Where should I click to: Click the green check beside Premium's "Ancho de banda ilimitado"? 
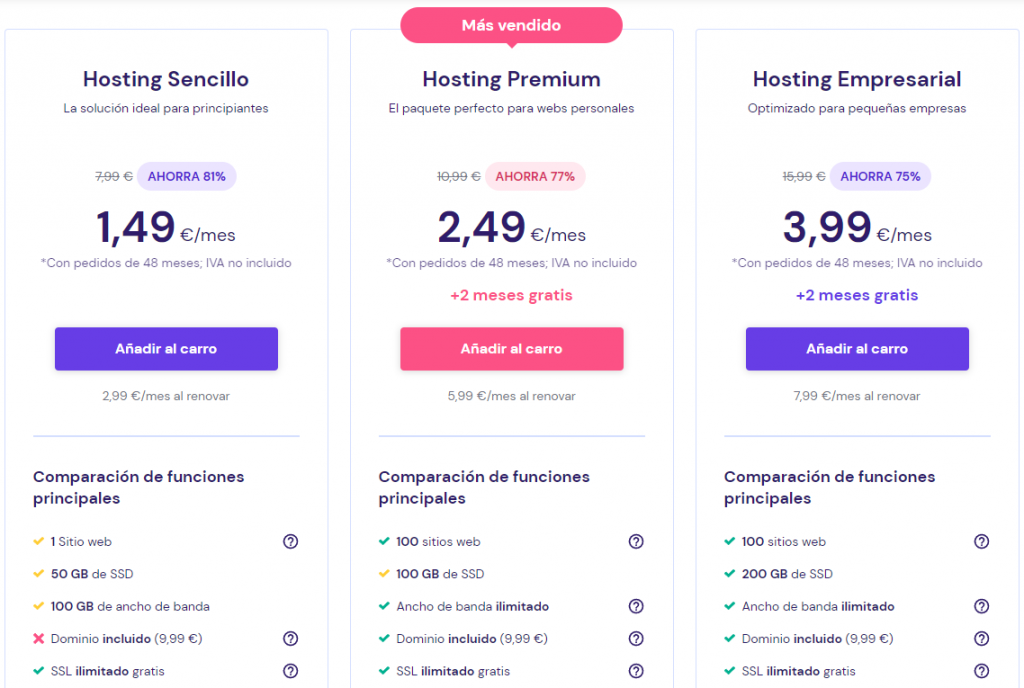pos(382,606)
